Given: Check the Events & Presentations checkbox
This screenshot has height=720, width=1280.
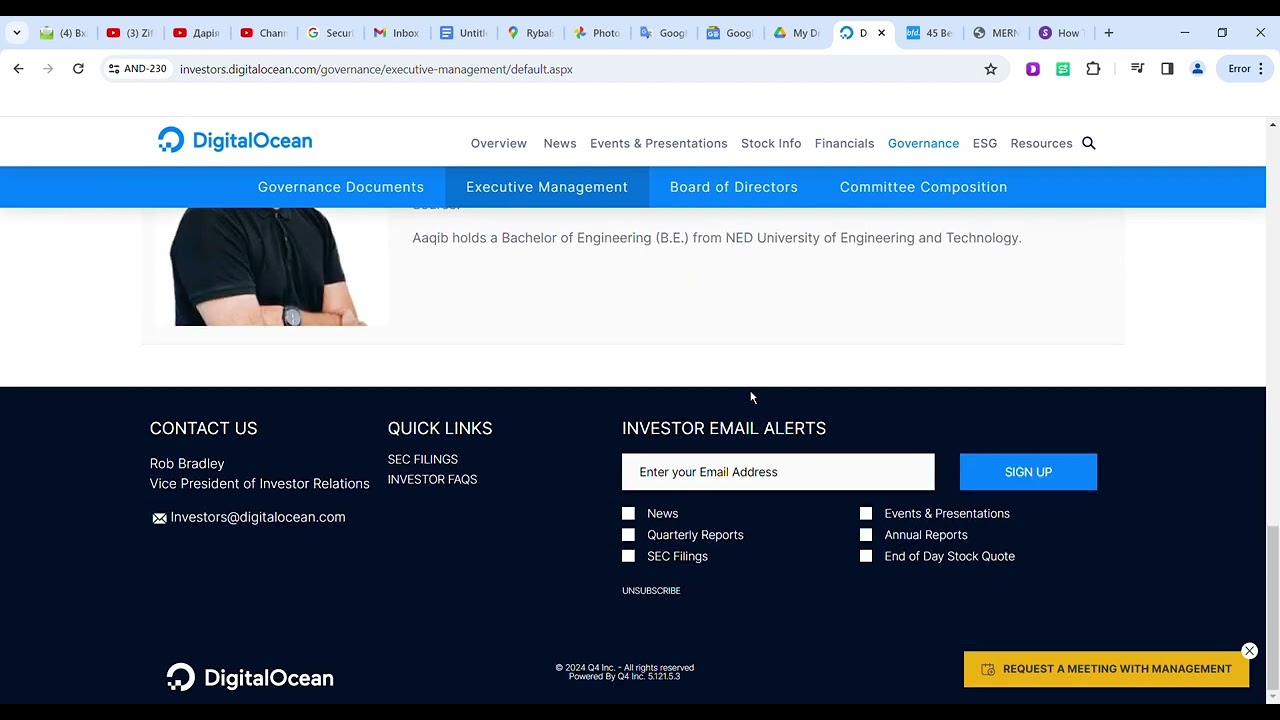Looking at the screenshot, I should [x=866, y=514].
